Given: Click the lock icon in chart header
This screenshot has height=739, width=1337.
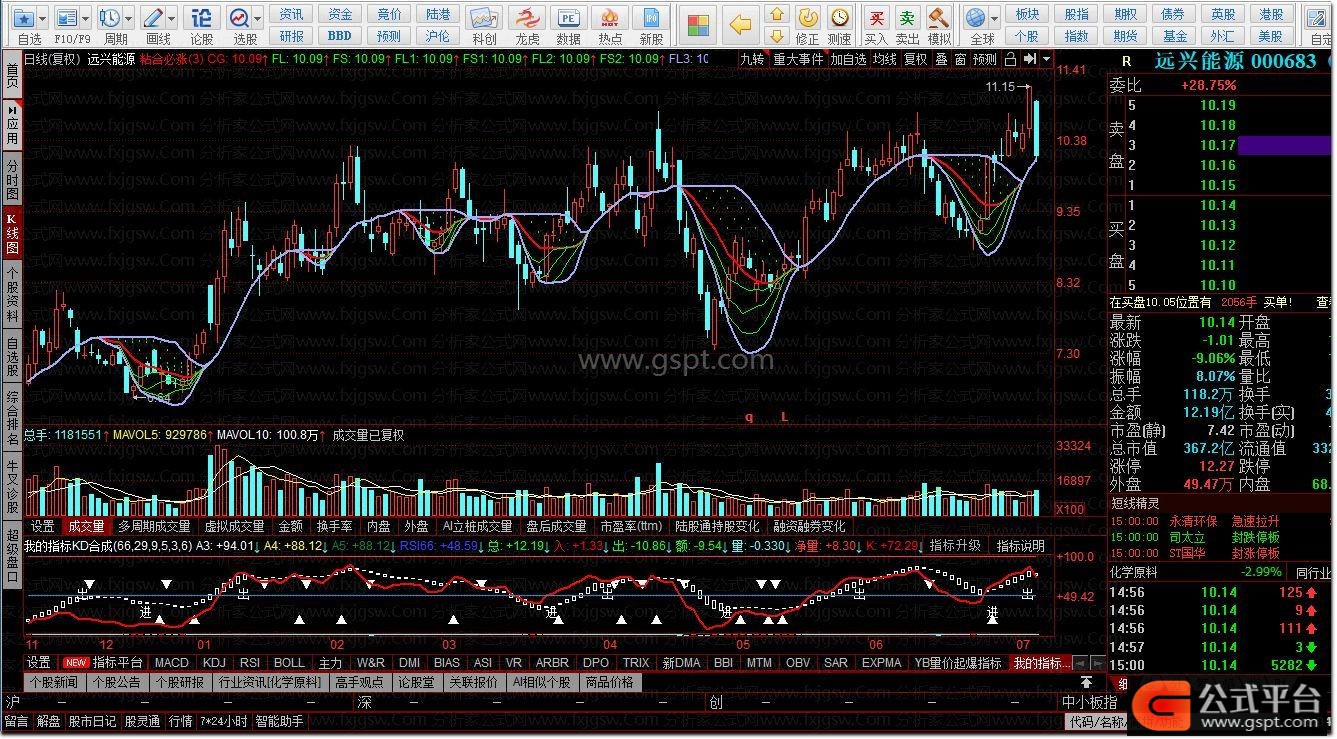Looking at the screenshot, I should click(x=1009, y=59).
